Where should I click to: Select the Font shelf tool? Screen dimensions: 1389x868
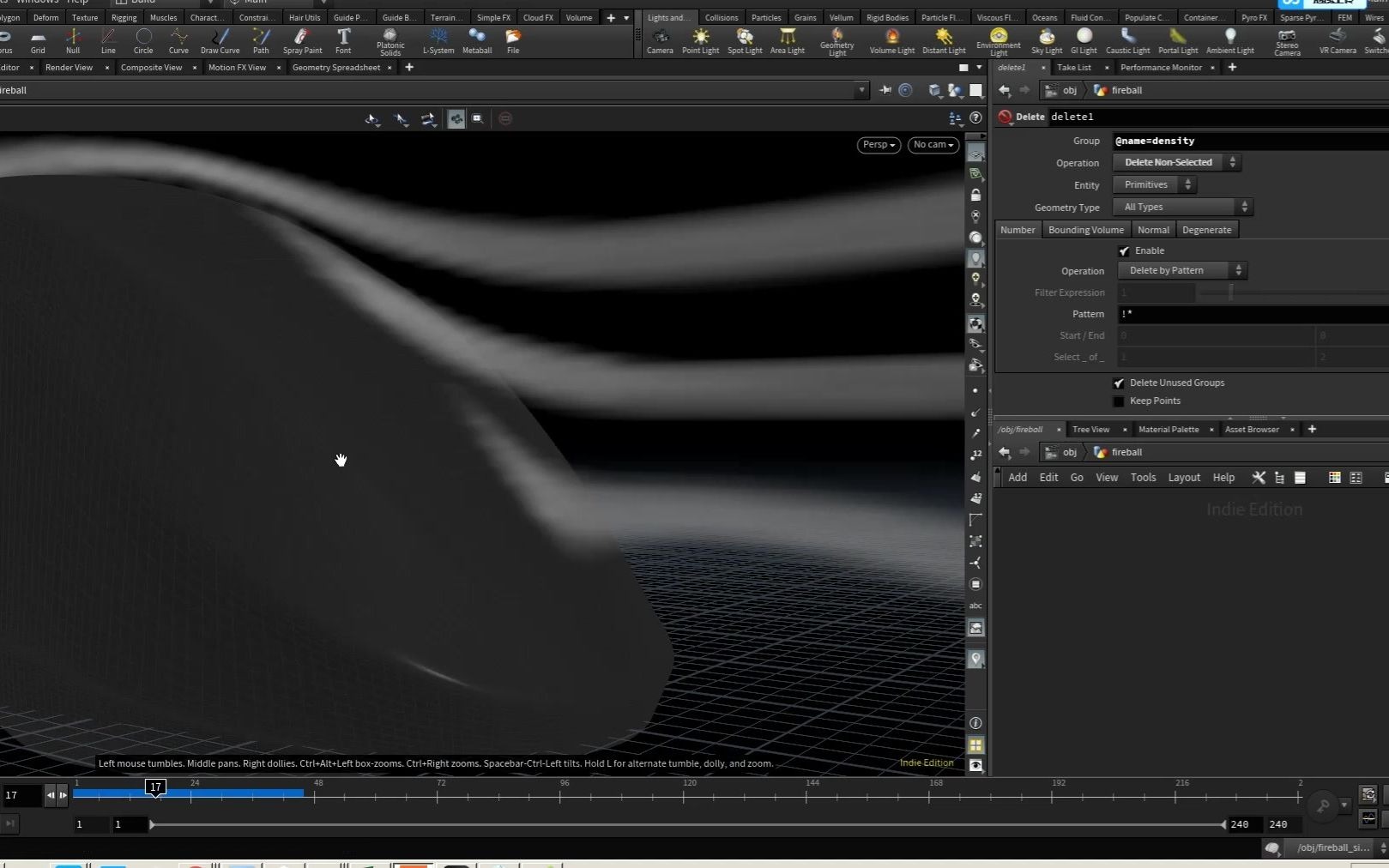click(343, 39)
